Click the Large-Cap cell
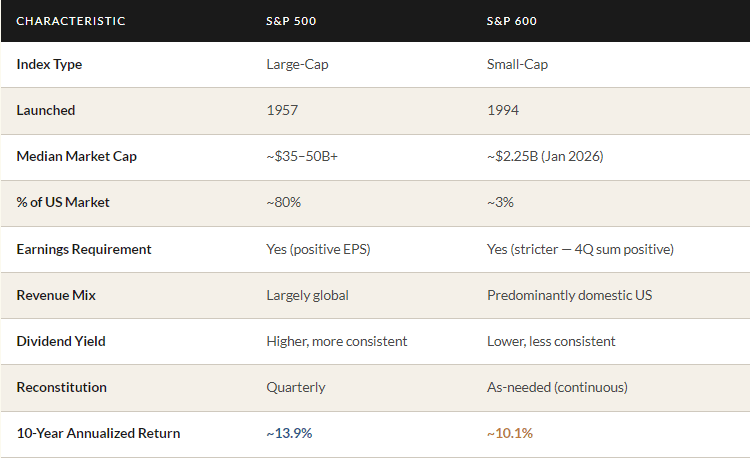The image size is (750, 458). click(x=297, y=64)
